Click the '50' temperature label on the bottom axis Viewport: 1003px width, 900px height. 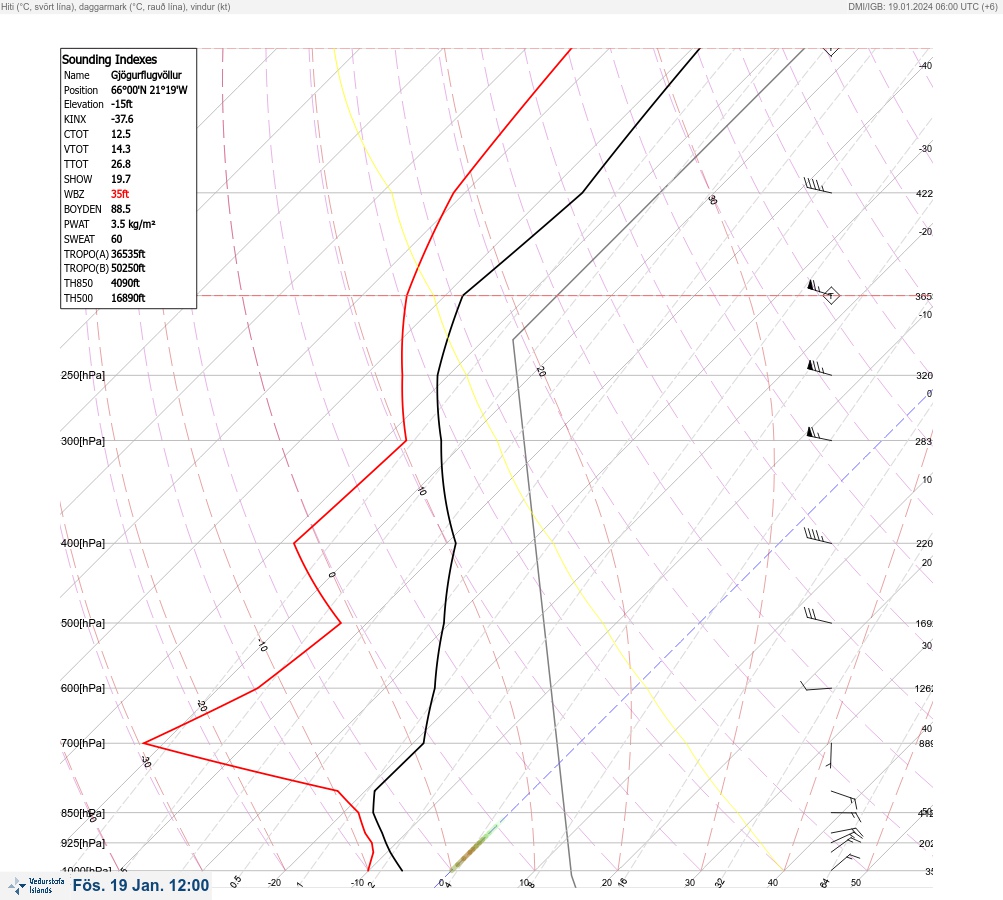[x=856, y=883]
